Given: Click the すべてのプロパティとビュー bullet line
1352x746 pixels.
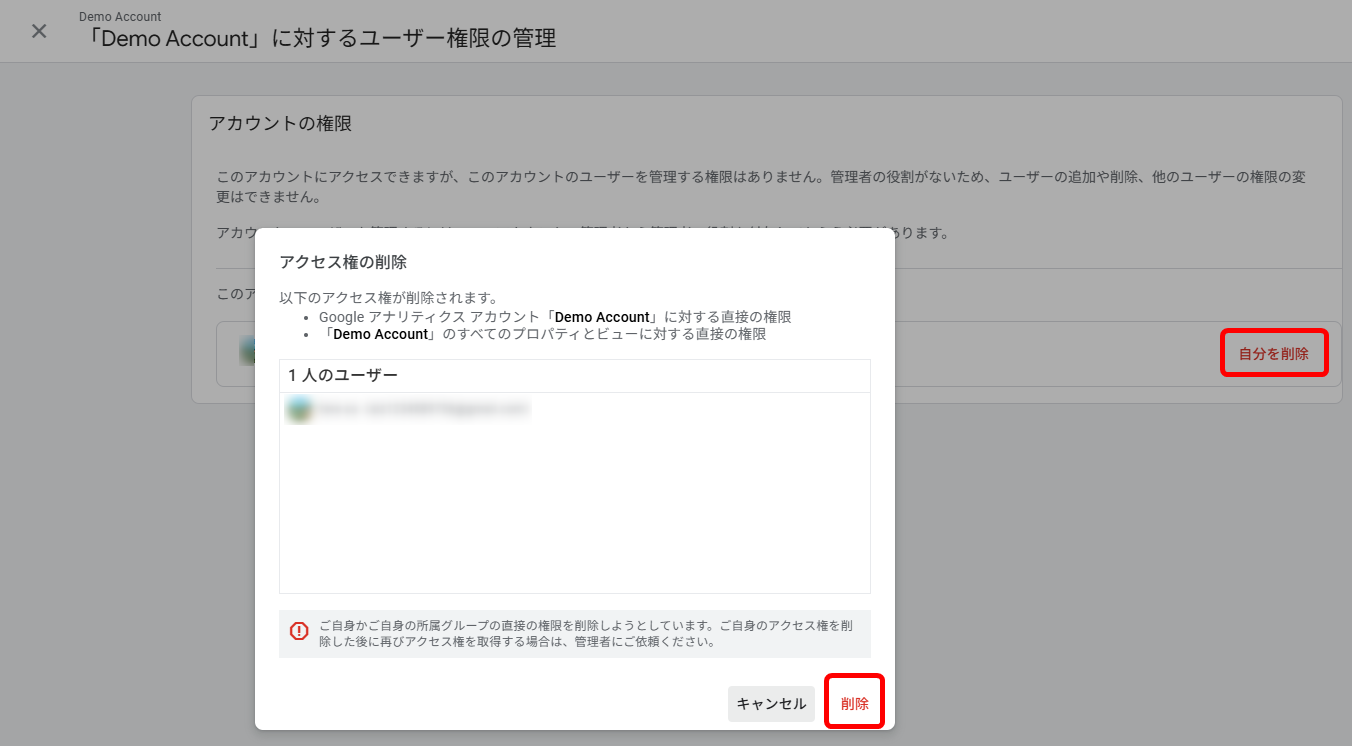Looking at the screenshot, I should coord(543,334).
